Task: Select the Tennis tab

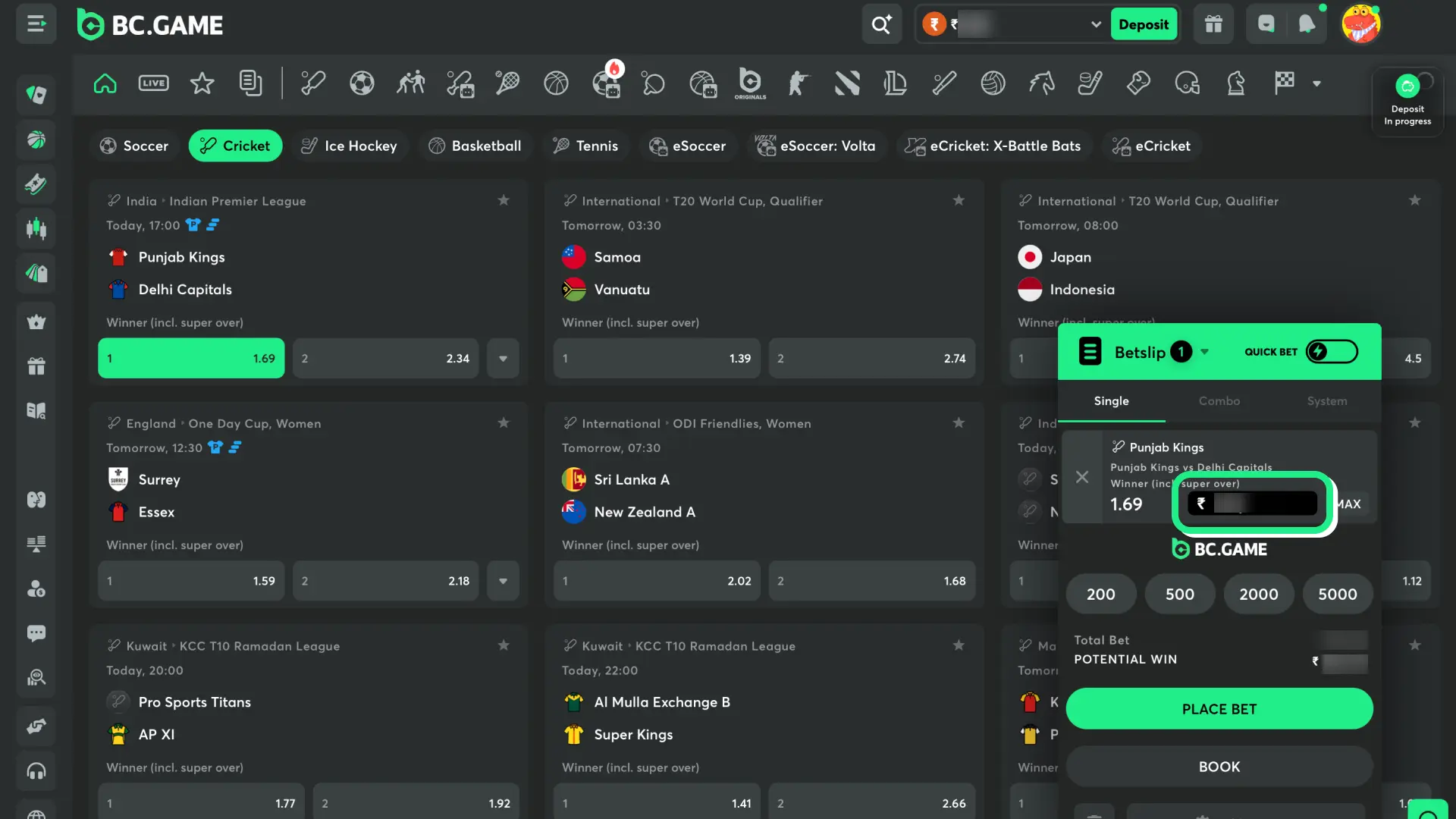Action: coord(585,146)
